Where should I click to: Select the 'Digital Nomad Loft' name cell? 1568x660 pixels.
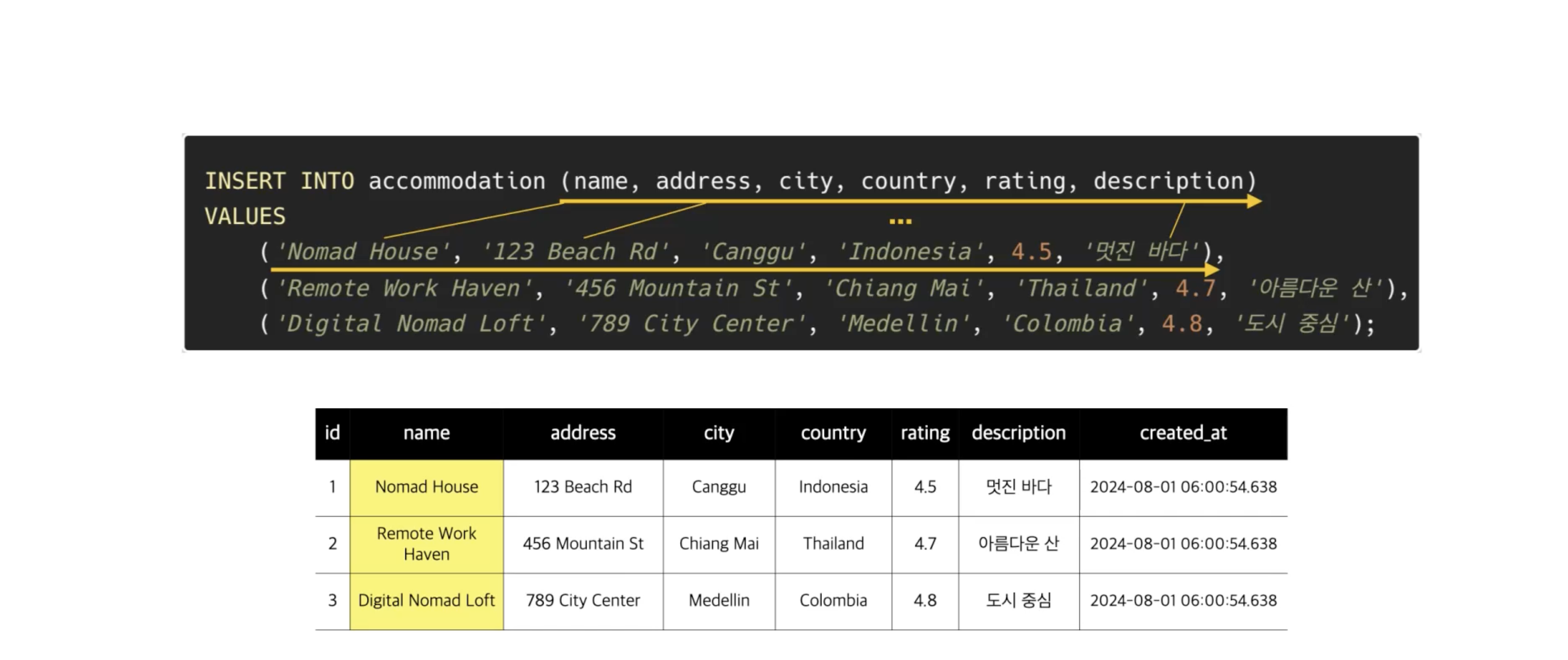pos(427,601)
